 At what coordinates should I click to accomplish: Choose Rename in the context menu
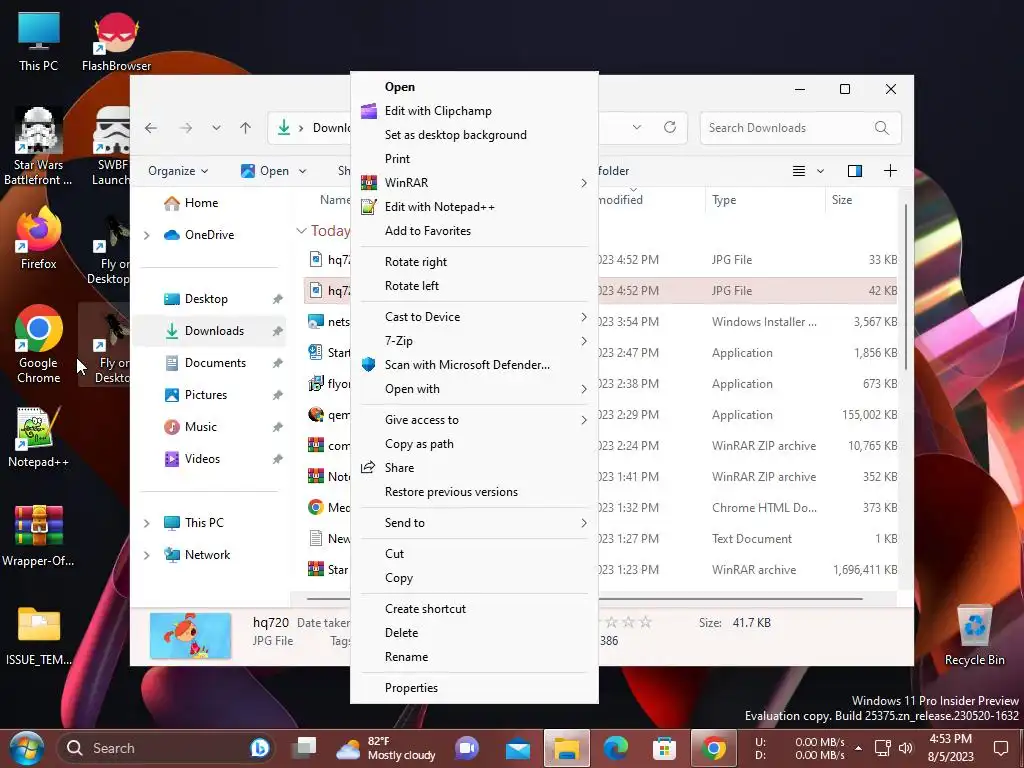click(x=475, y=657)
